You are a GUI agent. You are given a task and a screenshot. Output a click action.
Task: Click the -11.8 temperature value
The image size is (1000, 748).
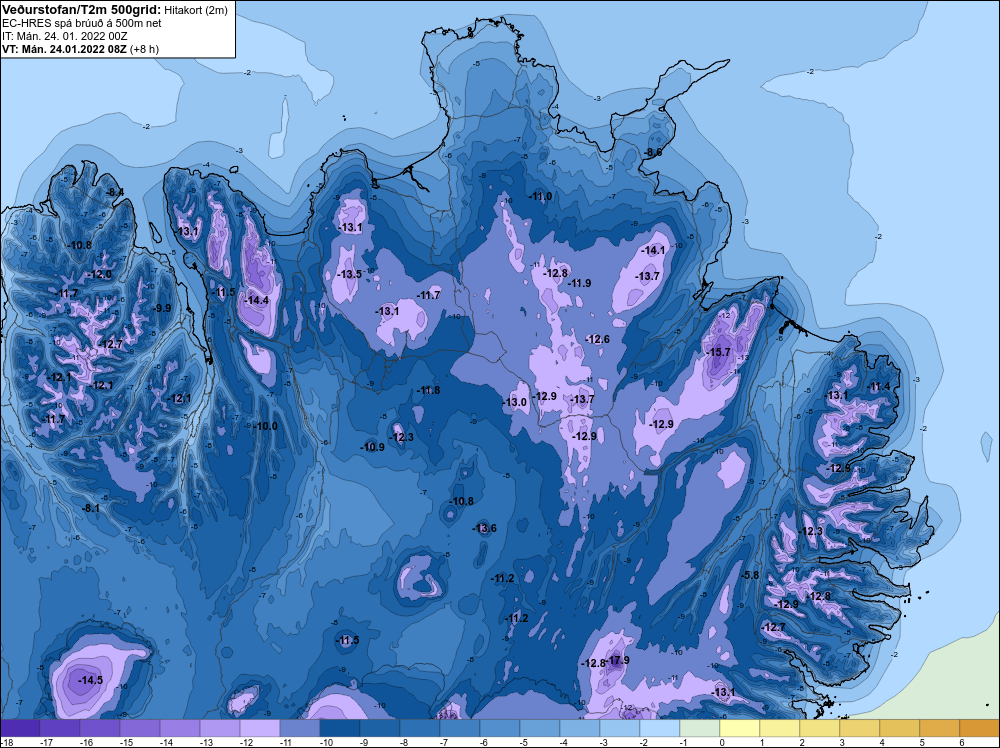tap(428, 390)
